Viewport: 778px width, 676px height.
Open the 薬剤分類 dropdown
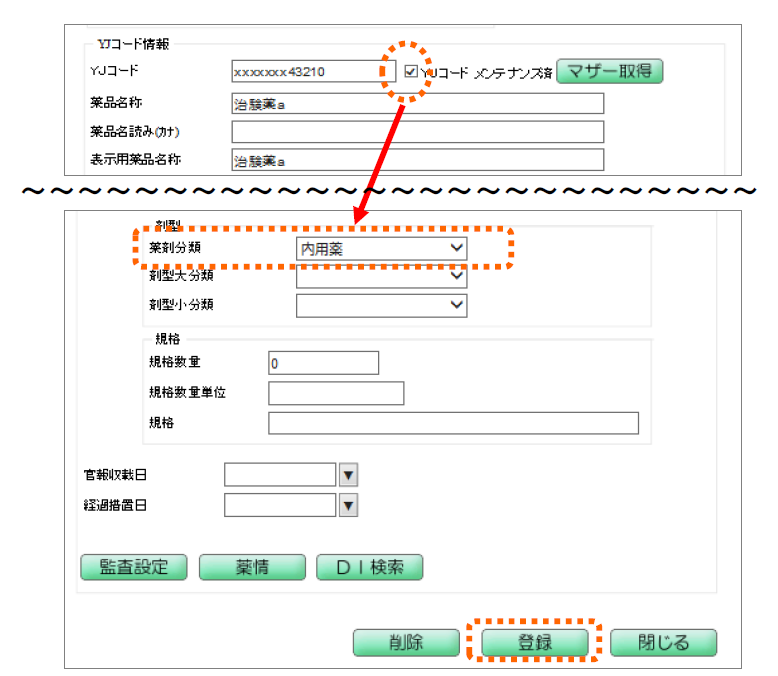tap(381, 248)
